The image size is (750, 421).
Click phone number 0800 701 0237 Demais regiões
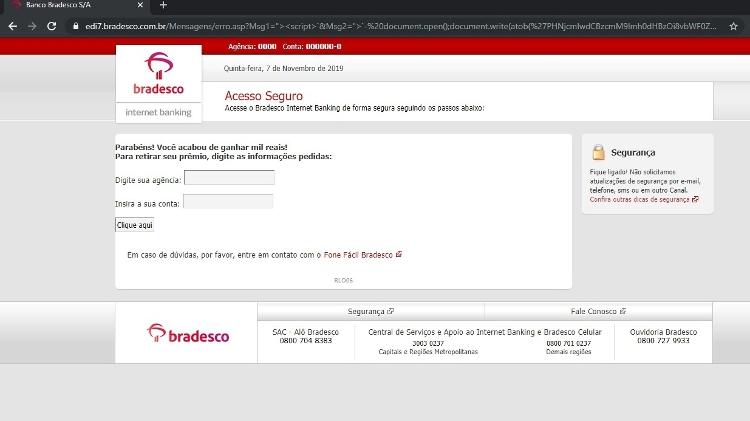[568, 343]
